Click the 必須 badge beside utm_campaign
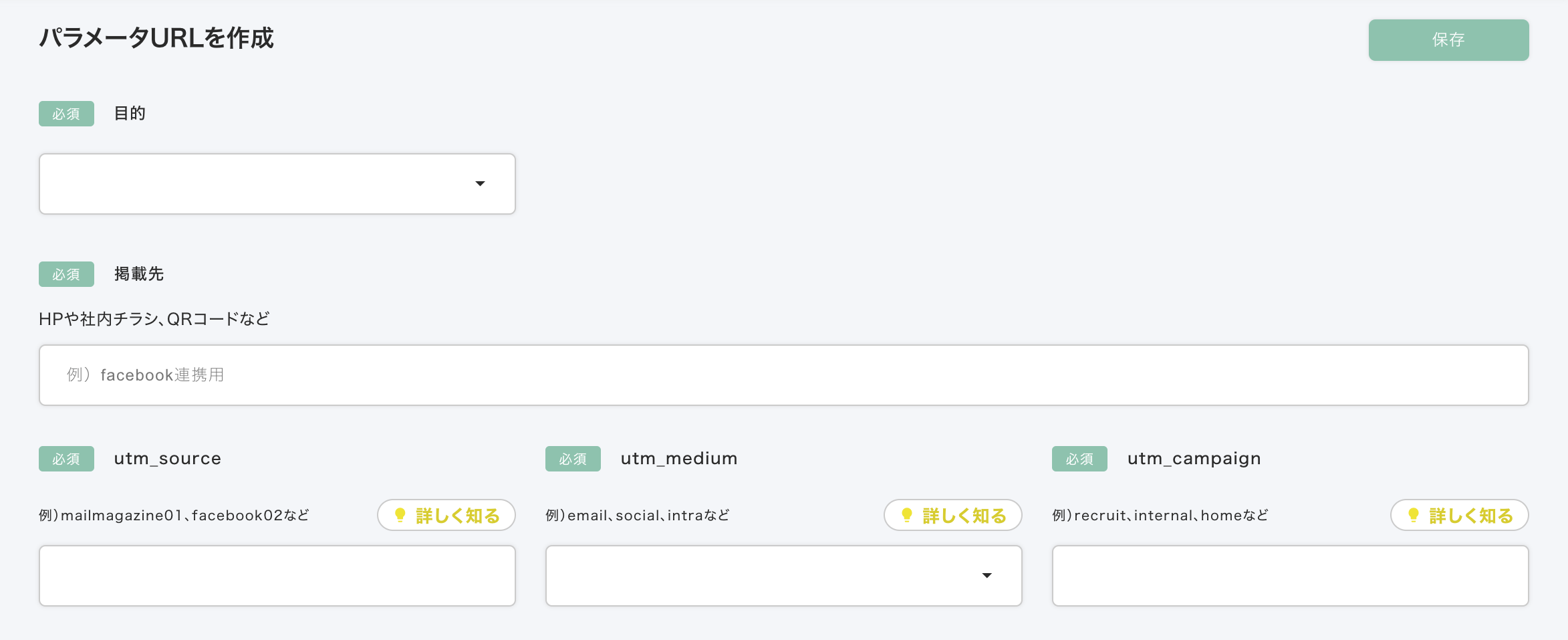Screen dimensions: 1568x640 (x=1079, y=459)
